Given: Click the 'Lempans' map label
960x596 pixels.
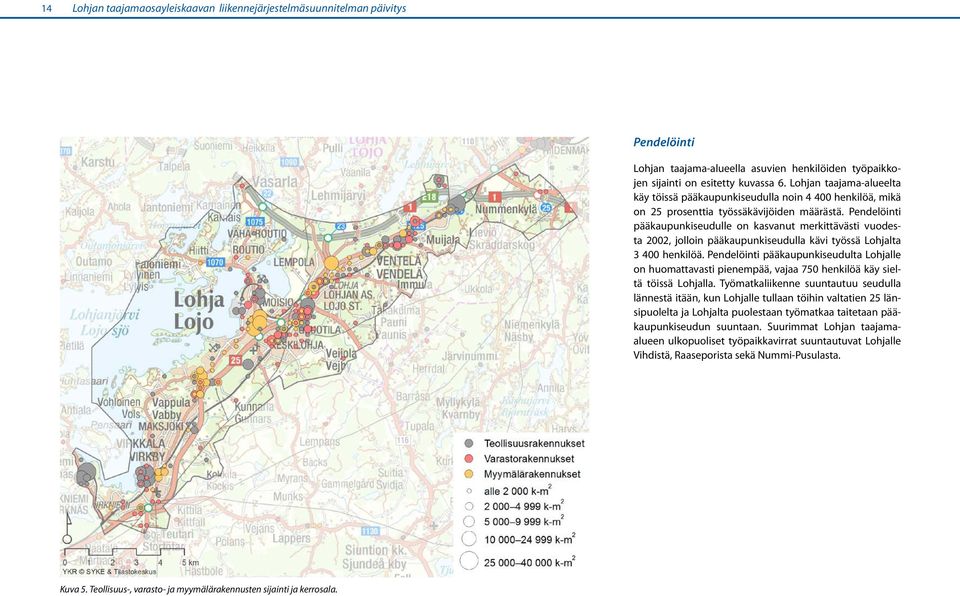Looking at the screenshot, I should point(320,441).
